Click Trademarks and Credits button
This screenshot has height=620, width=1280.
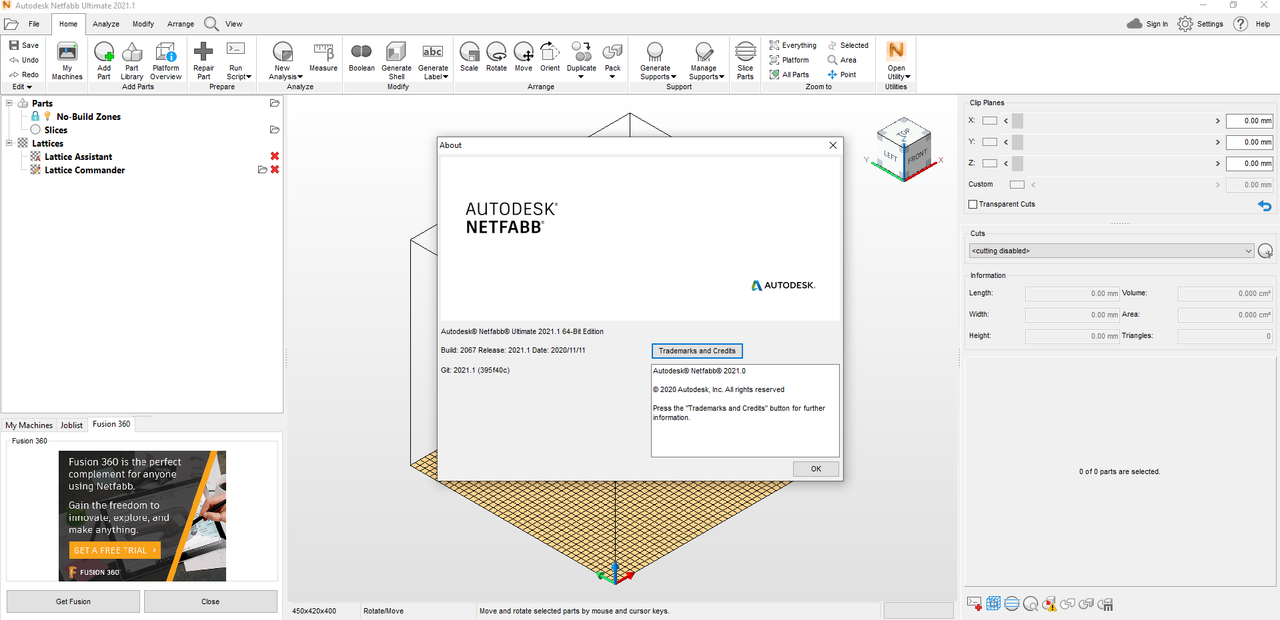point(697,351)
